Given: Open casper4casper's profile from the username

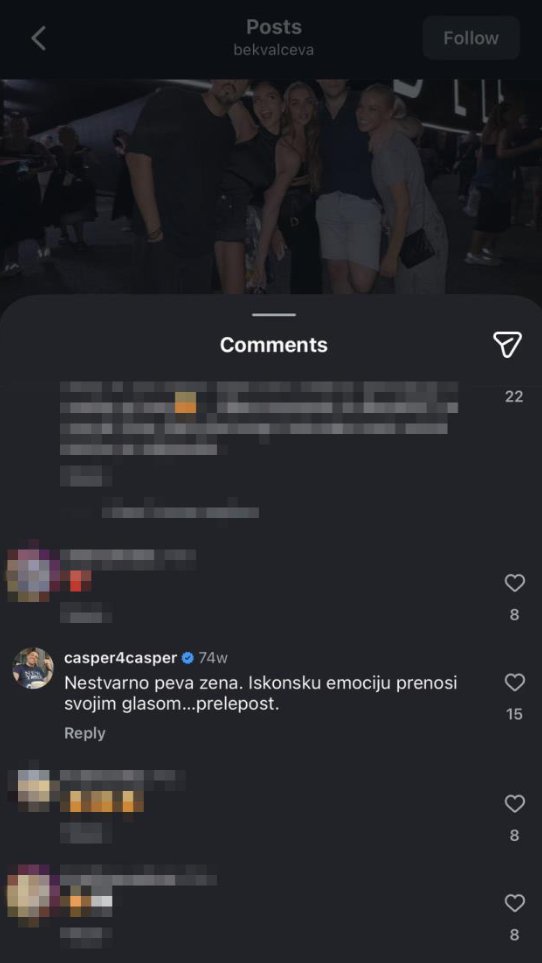Looking at the screenshot, I should point(120,658).
